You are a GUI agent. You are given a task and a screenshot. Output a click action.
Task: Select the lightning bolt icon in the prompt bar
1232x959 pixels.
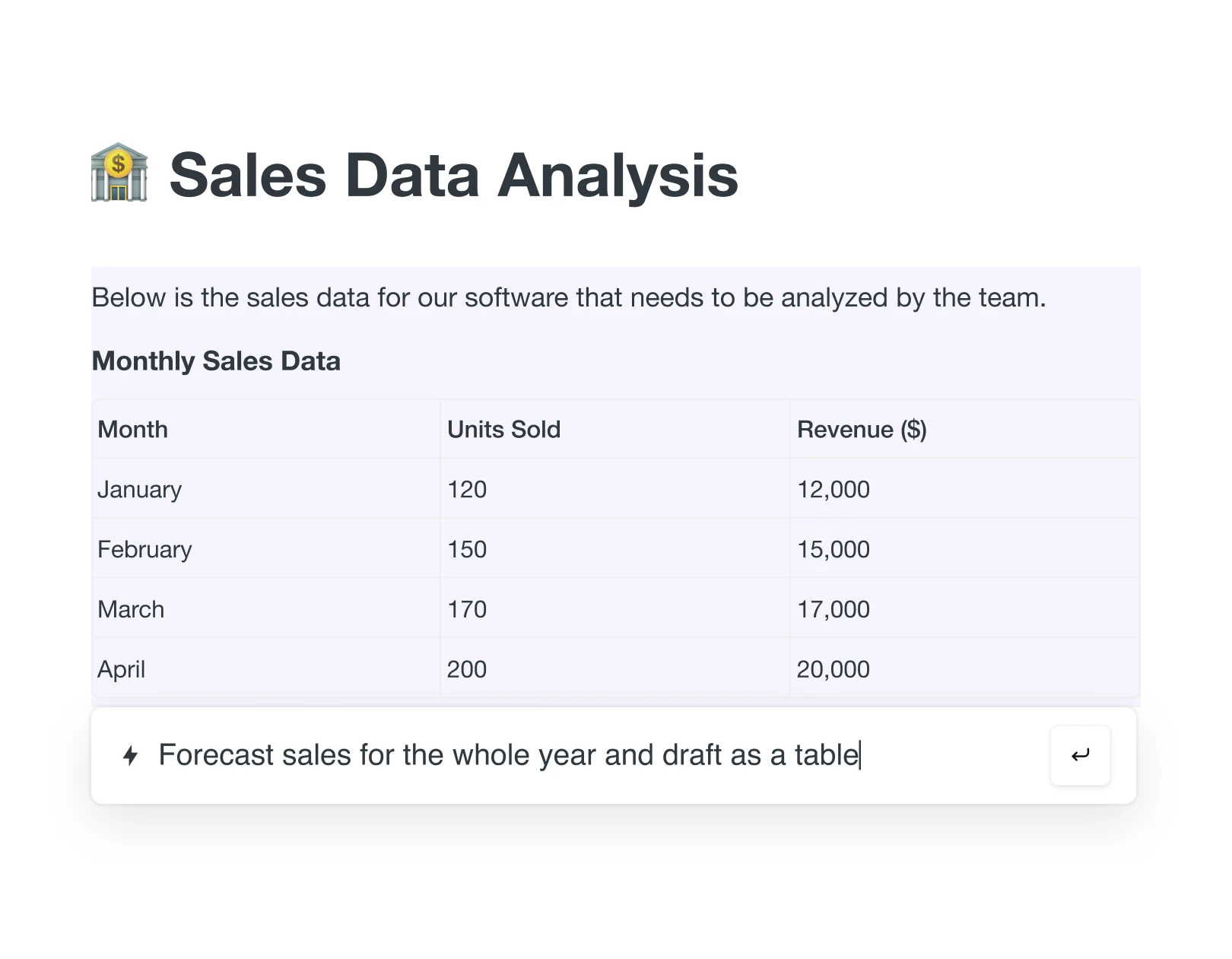coord(130,756)
